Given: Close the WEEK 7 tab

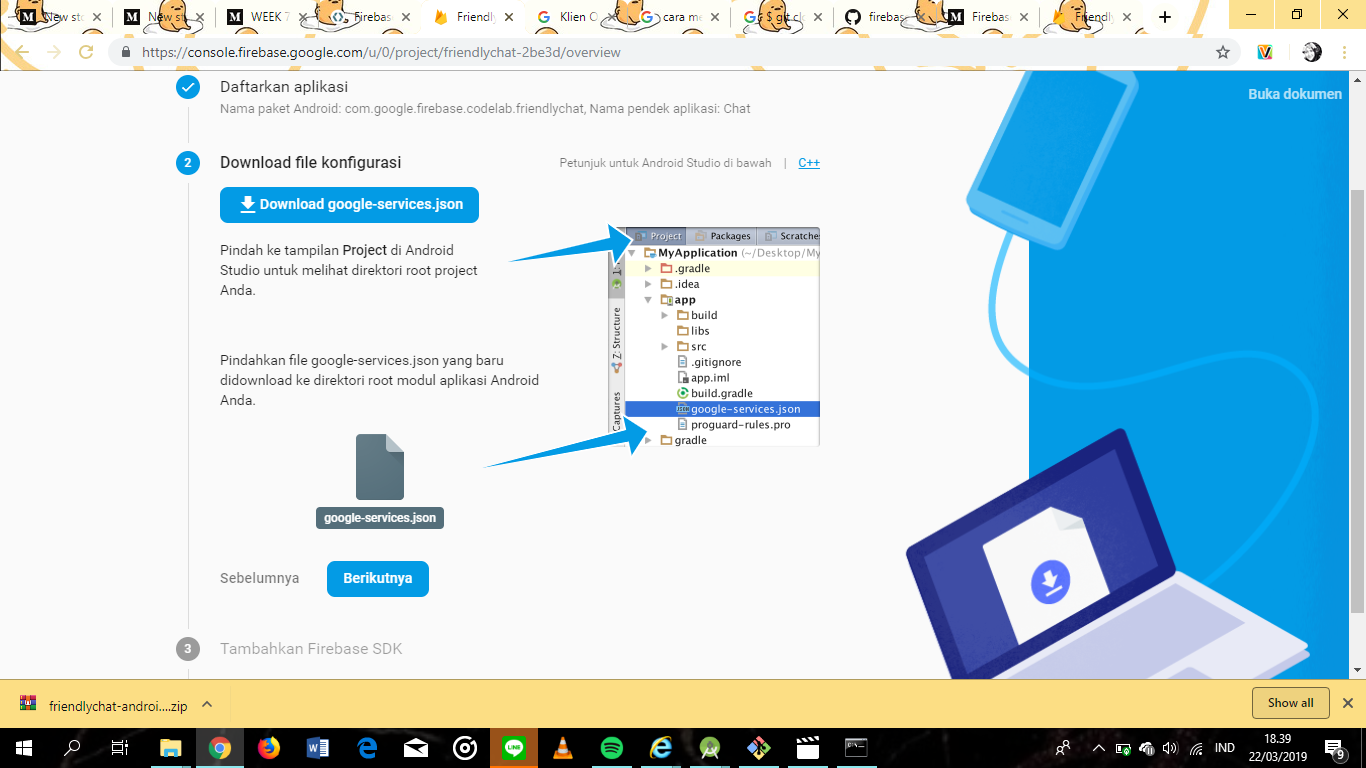Looking at the screenshot, I should tap(303, 17).
